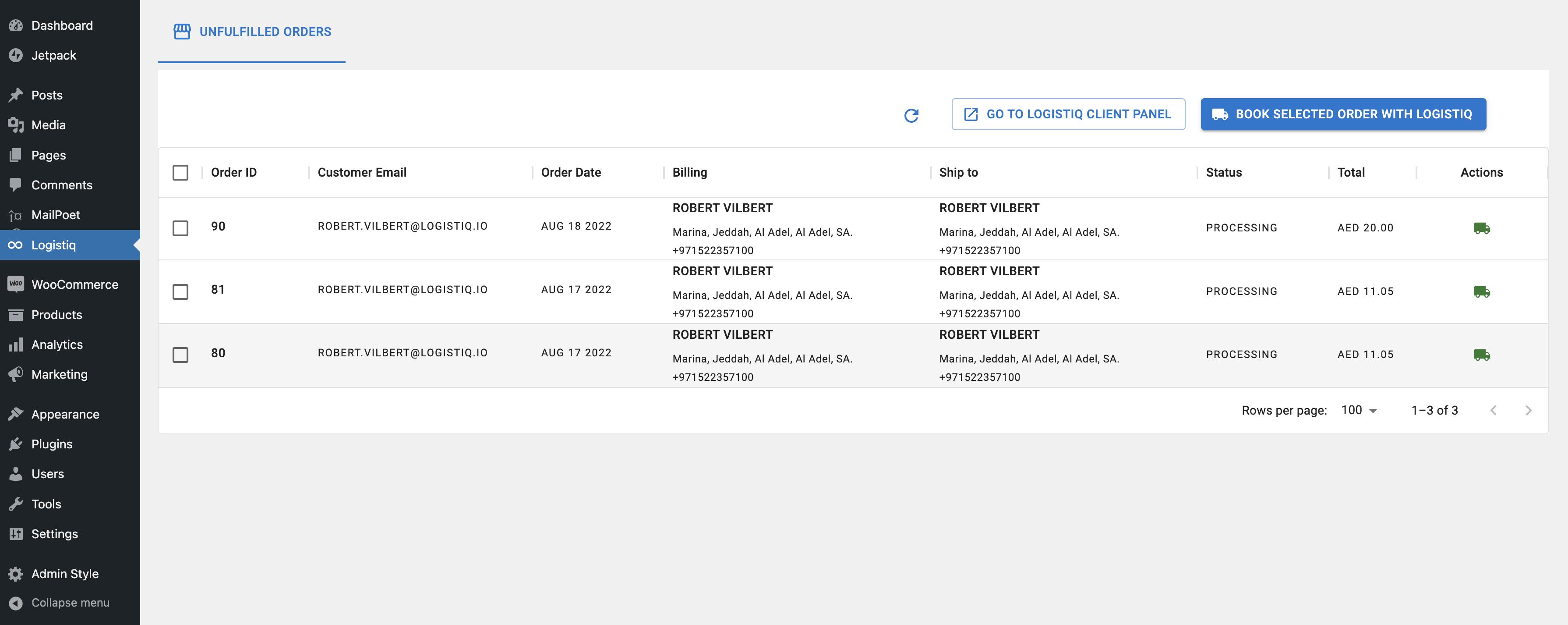1568x625 pixels.
Task: Check the checkbox for order 80
Action: pyautogui.click(x=180, y=355)
